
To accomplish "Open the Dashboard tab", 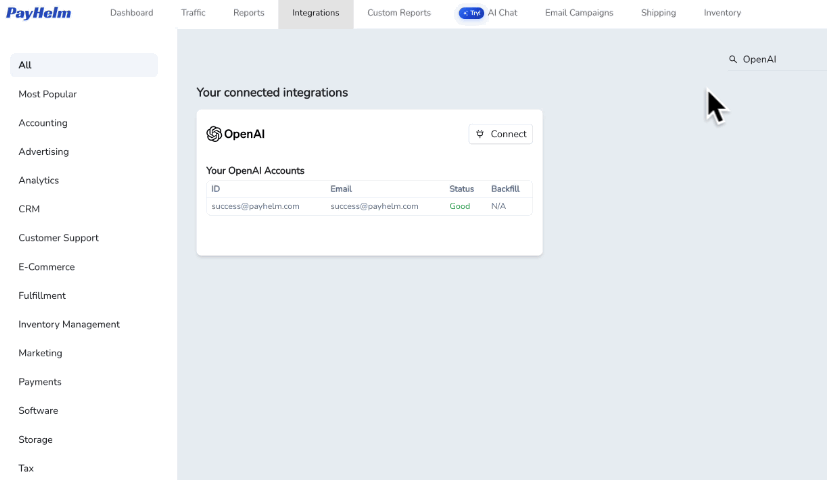I will pyautogui.click(x=131, y=13).
